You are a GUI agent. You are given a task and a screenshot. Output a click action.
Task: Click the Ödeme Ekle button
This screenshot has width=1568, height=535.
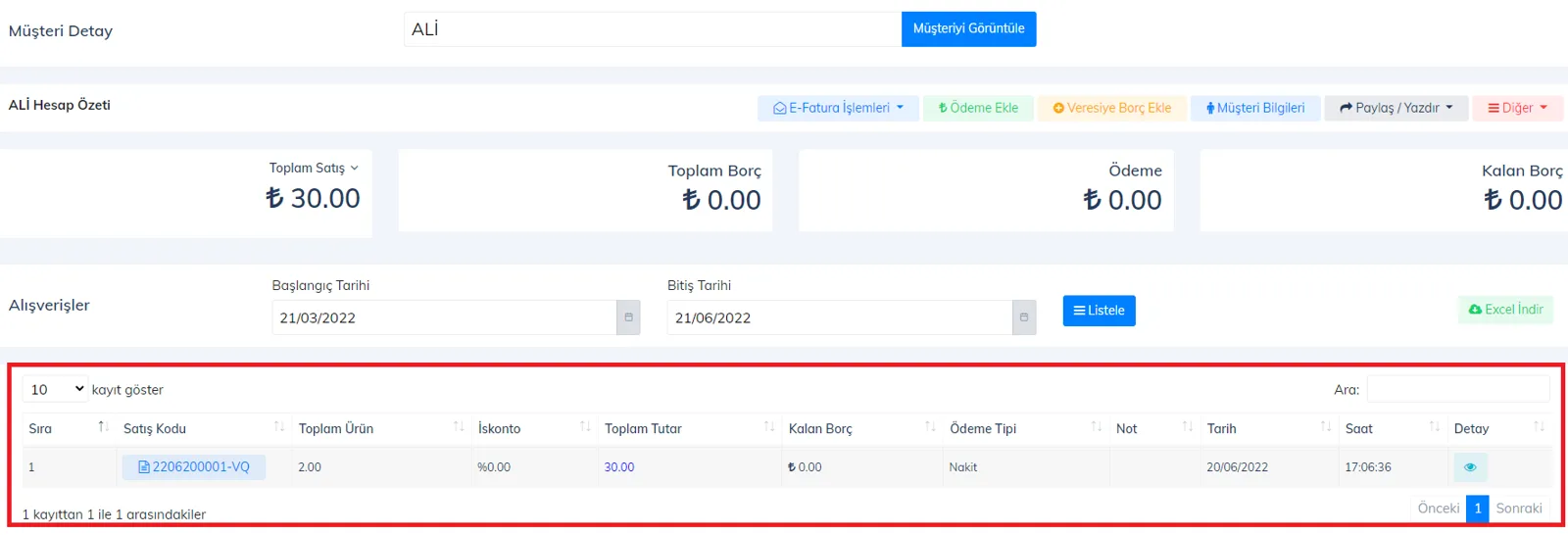pyautogui.click(x=978, y=108)
